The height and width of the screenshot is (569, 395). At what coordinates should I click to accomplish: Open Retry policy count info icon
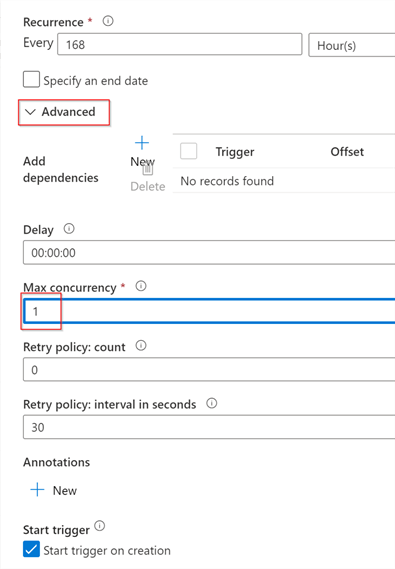(x=141, y=345)
